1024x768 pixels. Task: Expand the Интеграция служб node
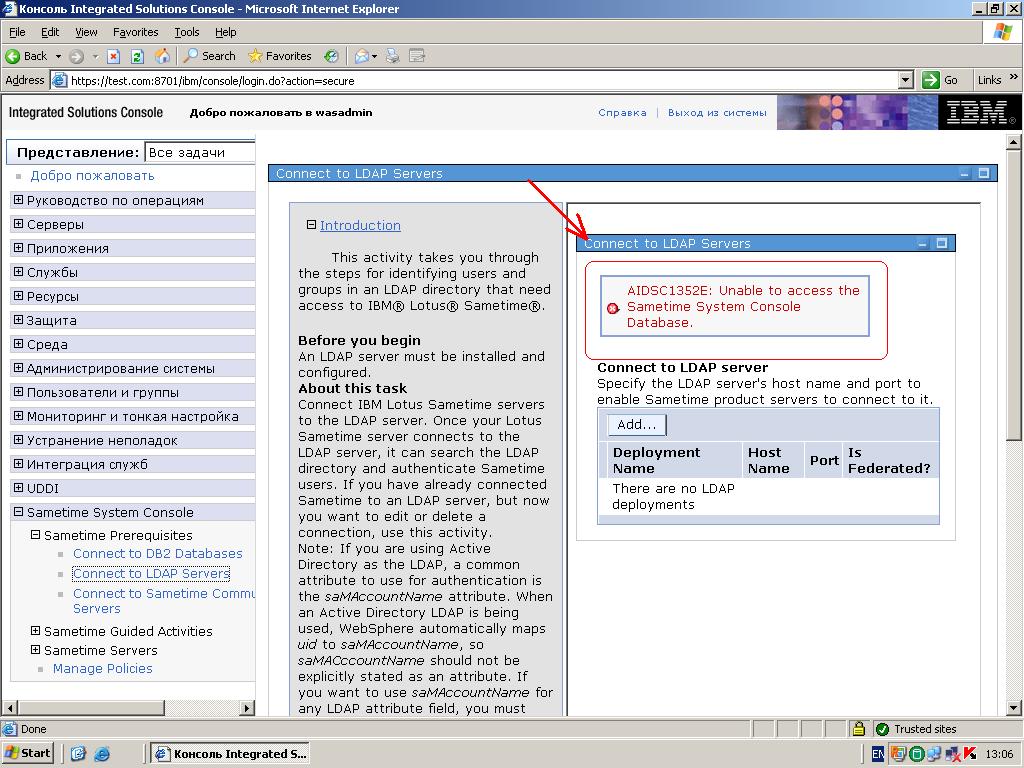click(x=19, y=464)
